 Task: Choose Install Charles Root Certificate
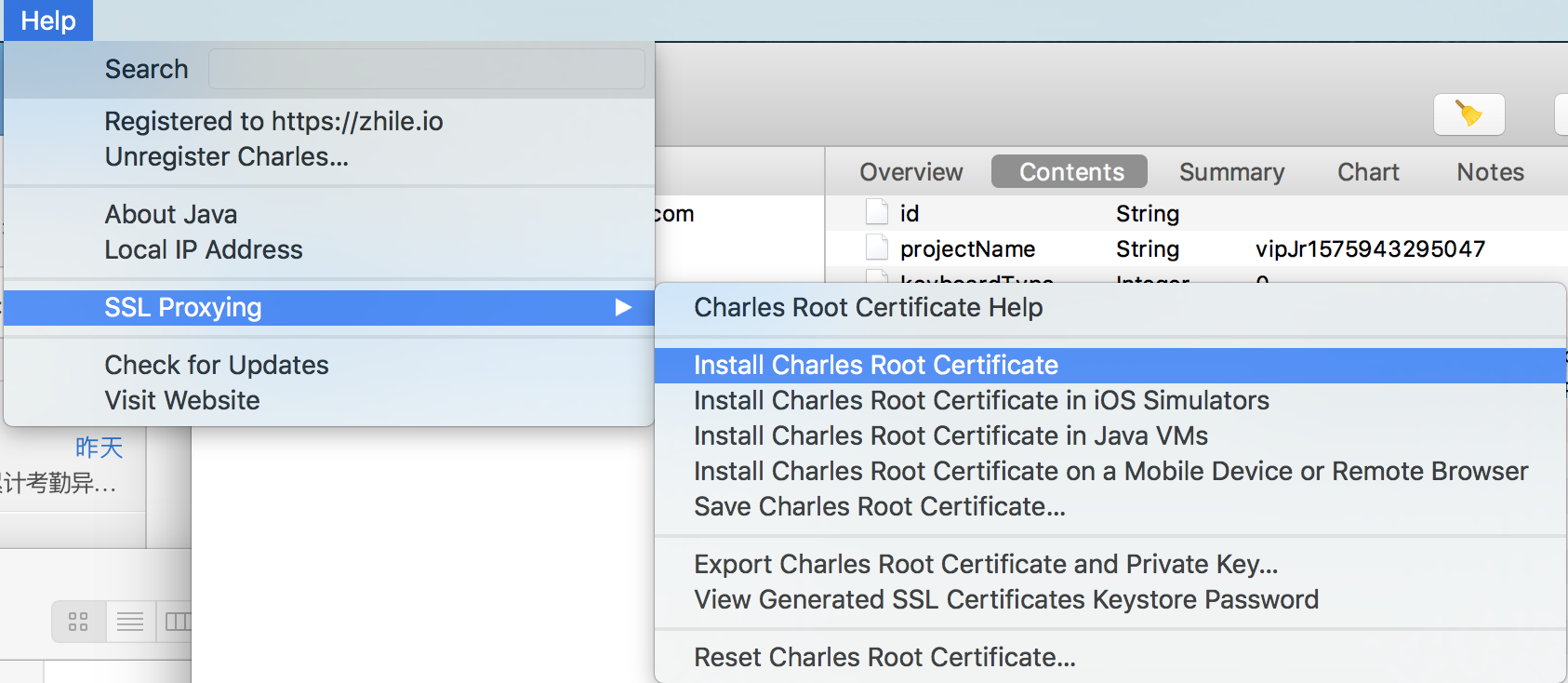click(1110, 365)
